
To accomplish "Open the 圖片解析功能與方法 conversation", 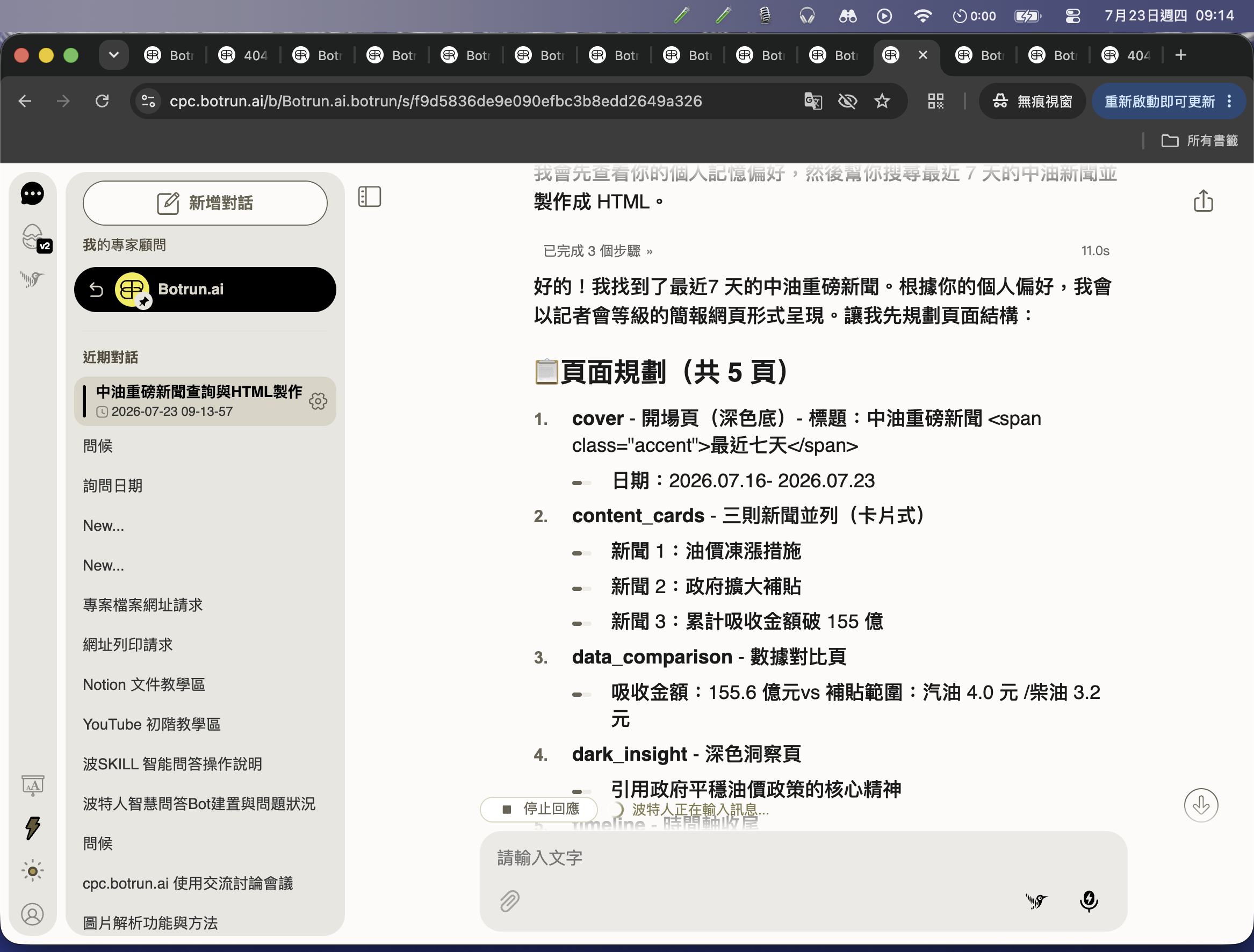I will click(x=150, y=922).
